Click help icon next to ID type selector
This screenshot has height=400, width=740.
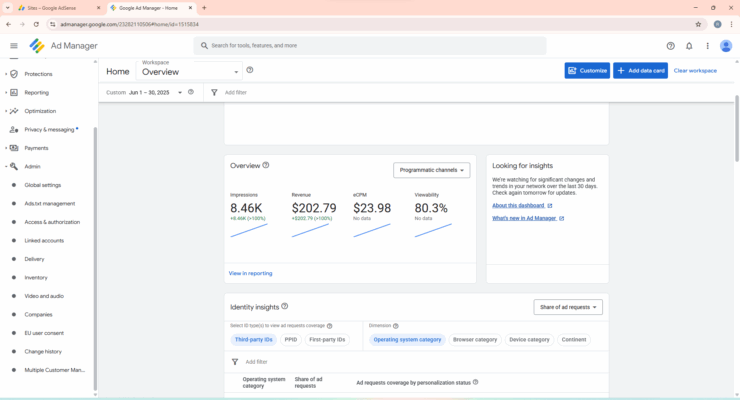click(x=329, y=326)
